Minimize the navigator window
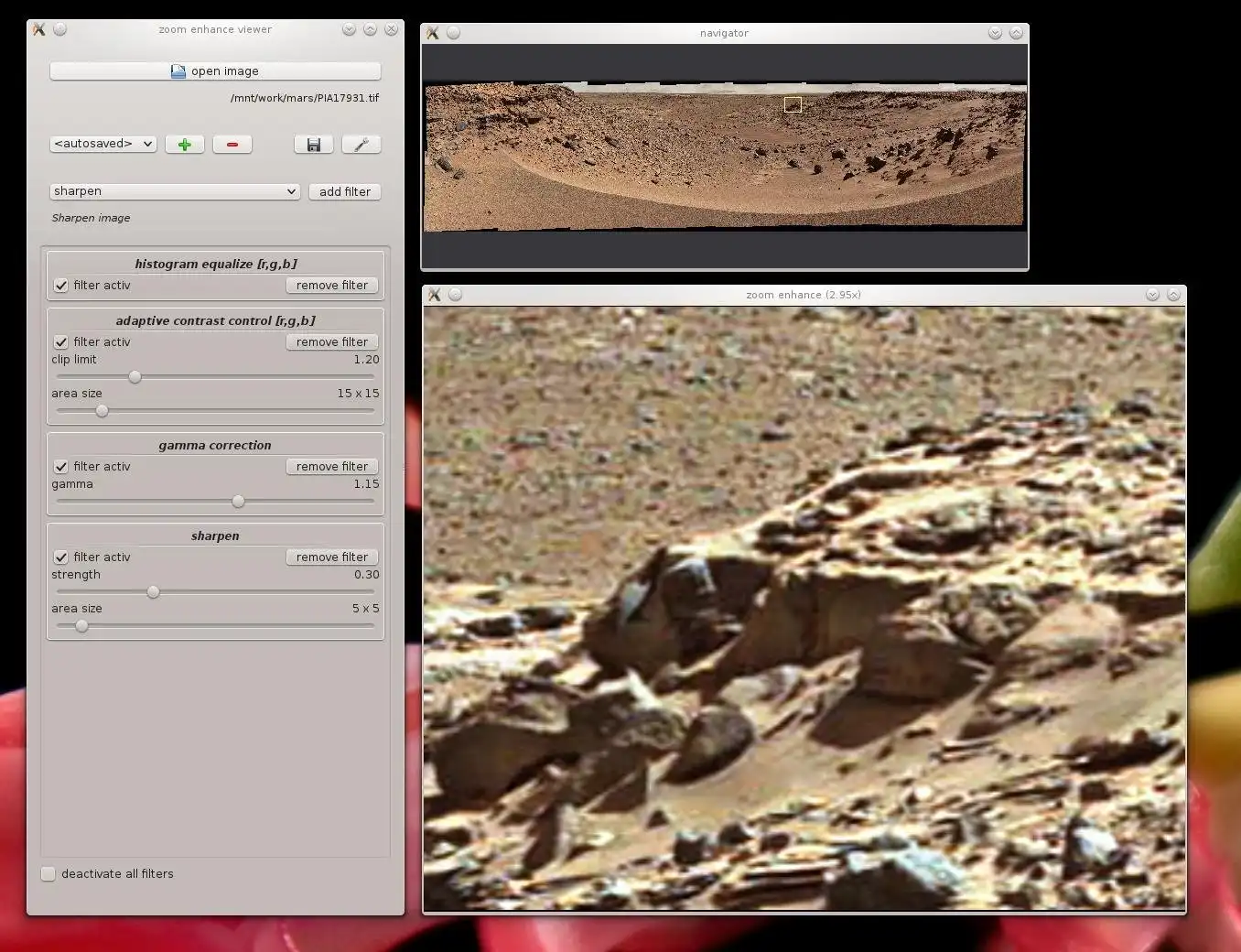The width and height of the screenshot is (1241, 952). pyautogui.click(x=995, y=33)
